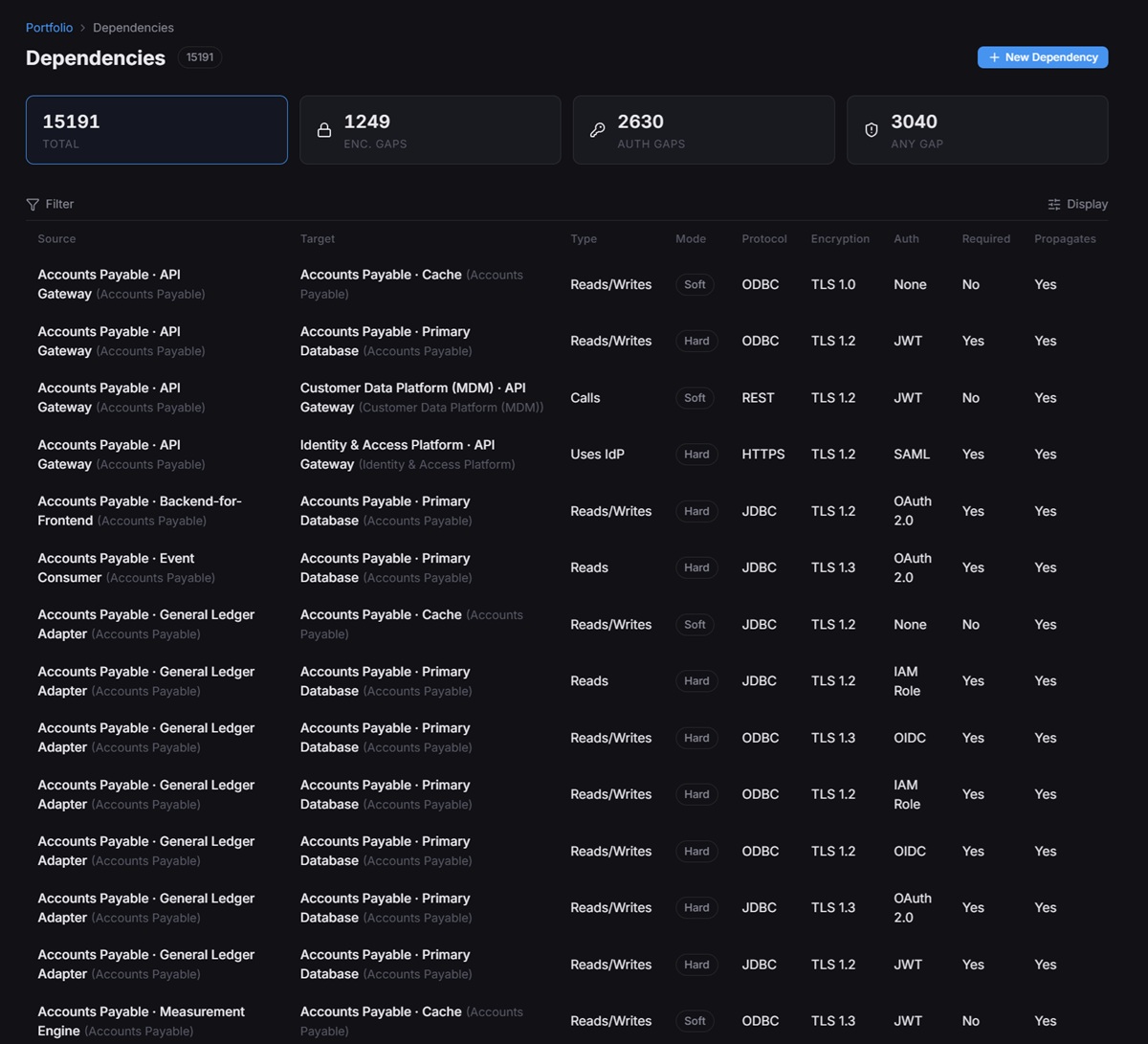This screenshot has height=1044, width=1148.
Task: Click plus icon in New Dependency button
Action: tap(994, 57)
